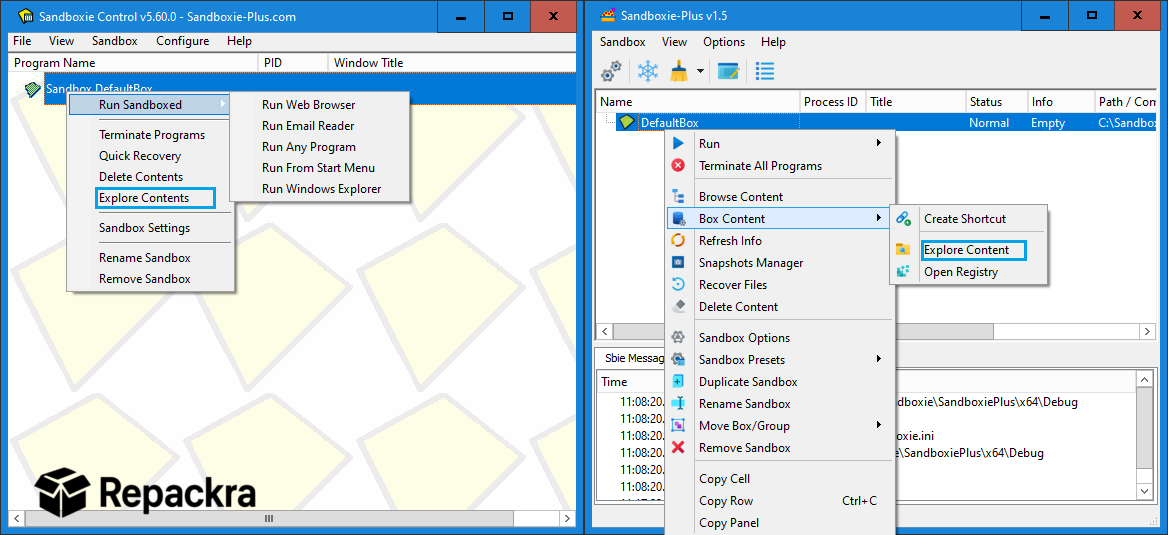The height and width of the screenshot is (535, 1168).
Task: Open Help menu in Sandboxie-Plus
Action: click(773, 42)
